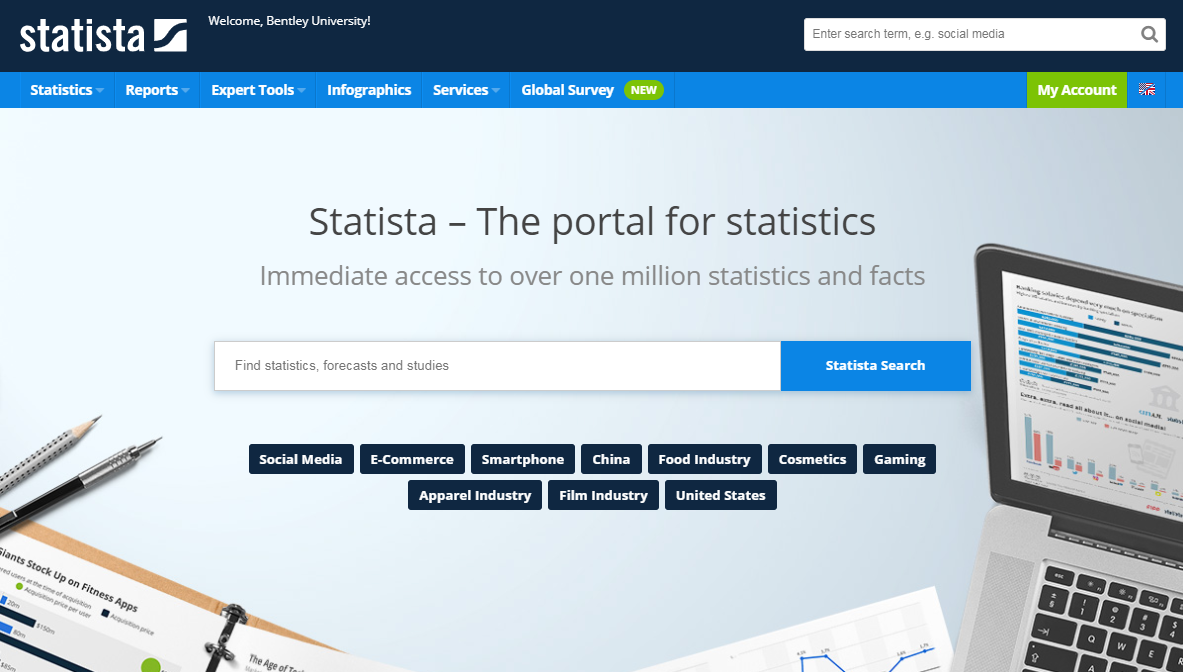1183x672 pixels.
Task: Open the Expert Tools dropdown
Action: pyautogui.click(x=252, y=90)
